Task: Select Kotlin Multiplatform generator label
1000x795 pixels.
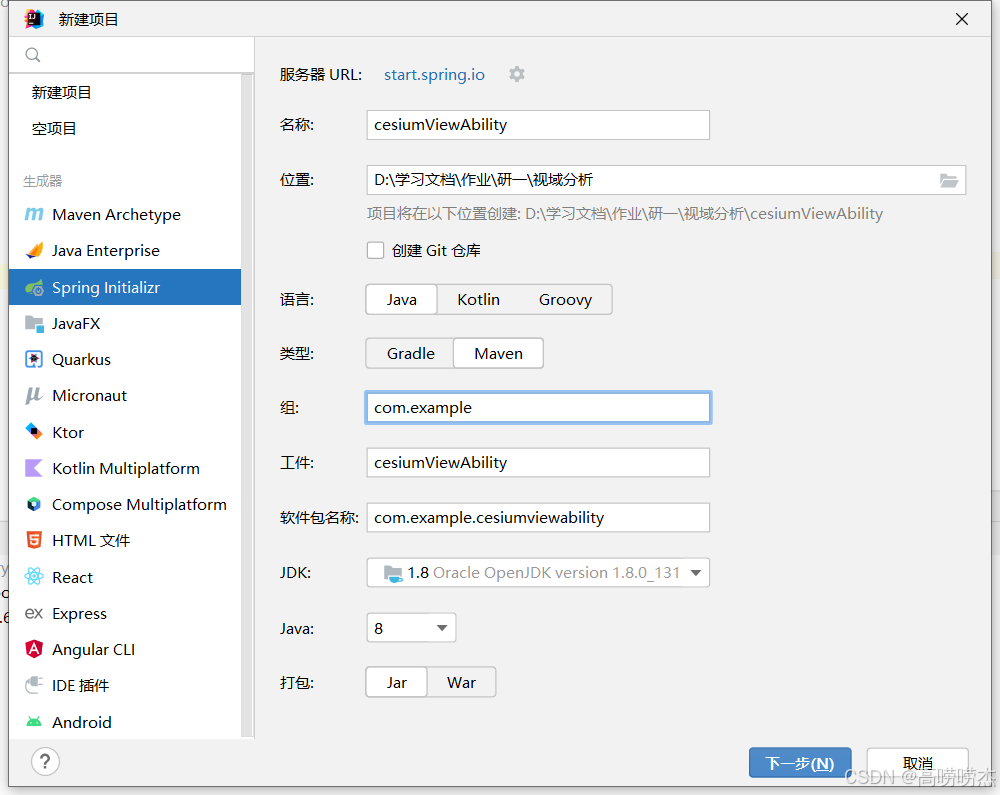Action: tap(126, 469)
